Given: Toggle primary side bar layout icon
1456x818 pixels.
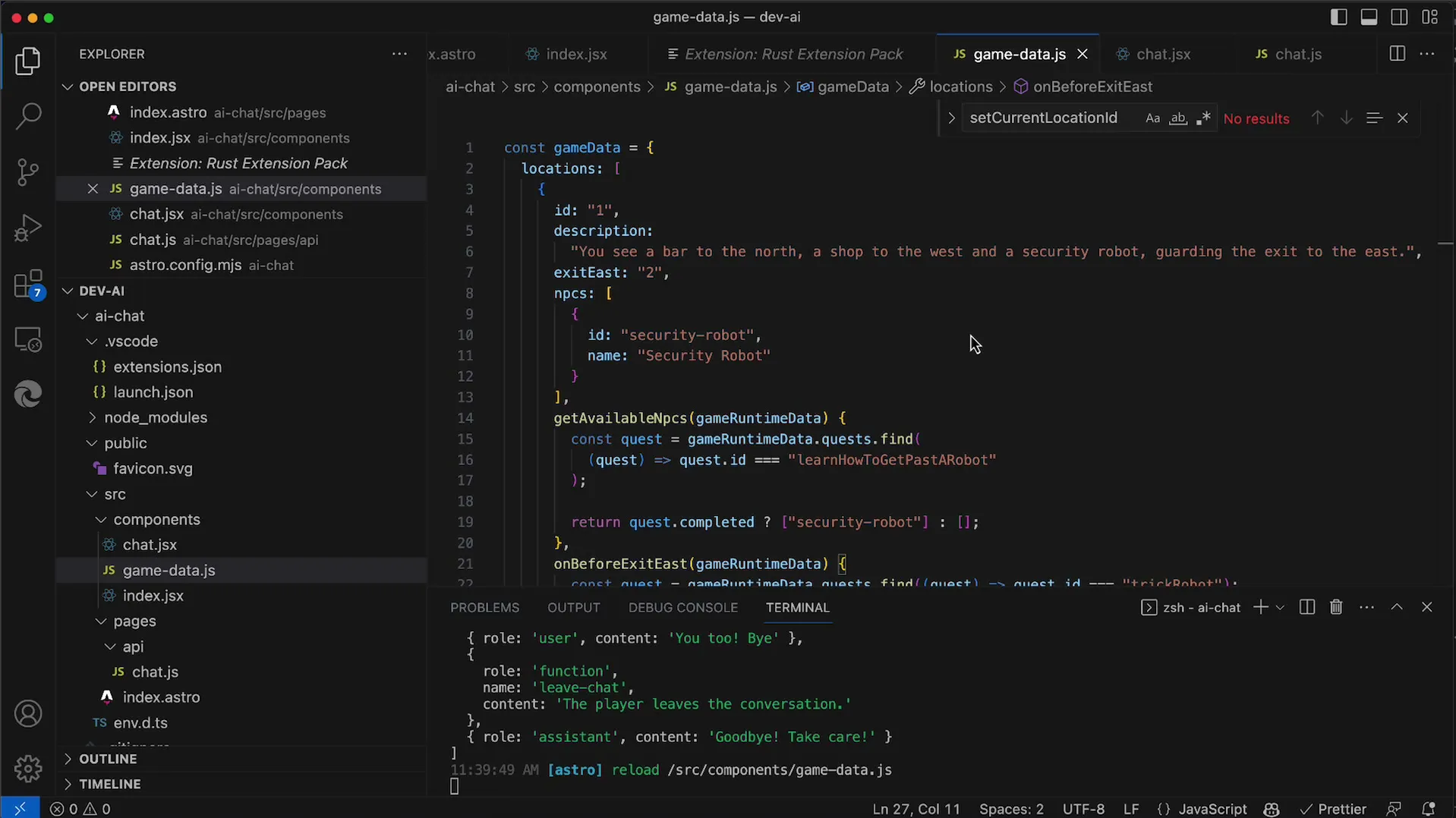Looking at the screenshot, I should tap(1339, 17).
